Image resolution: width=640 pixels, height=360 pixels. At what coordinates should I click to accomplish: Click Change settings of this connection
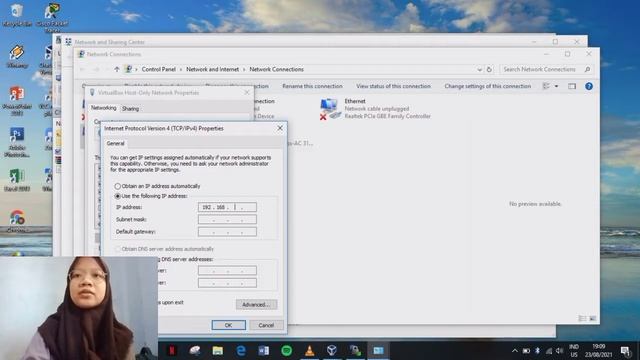tap(488, 86)
